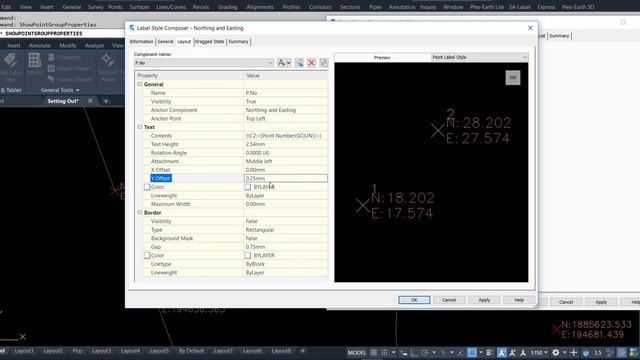Click Apply in the background properties dialog
The width and height of the screenshot is (640, 360).
[601, 302]
